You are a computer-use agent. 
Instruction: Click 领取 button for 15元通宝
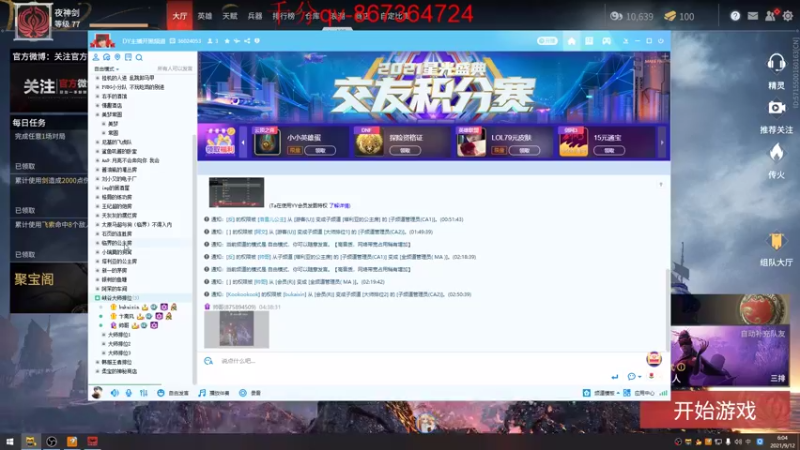(x=609, y=151)
